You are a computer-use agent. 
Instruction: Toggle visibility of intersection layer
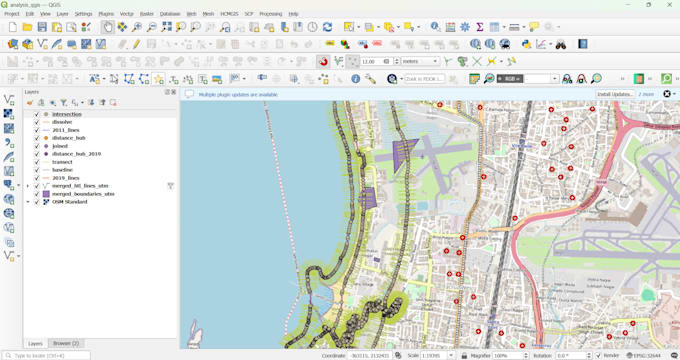pos(36,114)
